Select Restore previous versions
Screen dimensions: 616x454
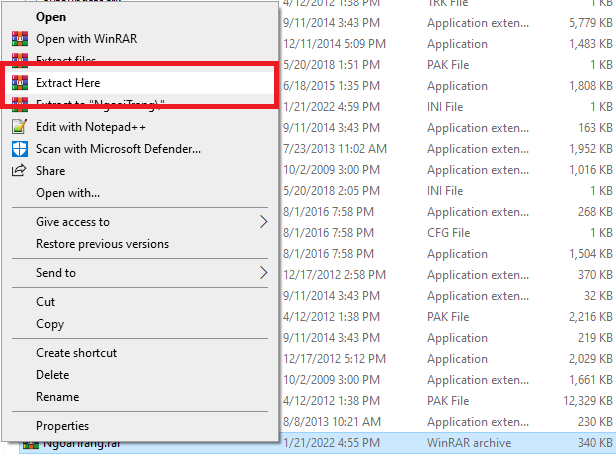(102, 244)
